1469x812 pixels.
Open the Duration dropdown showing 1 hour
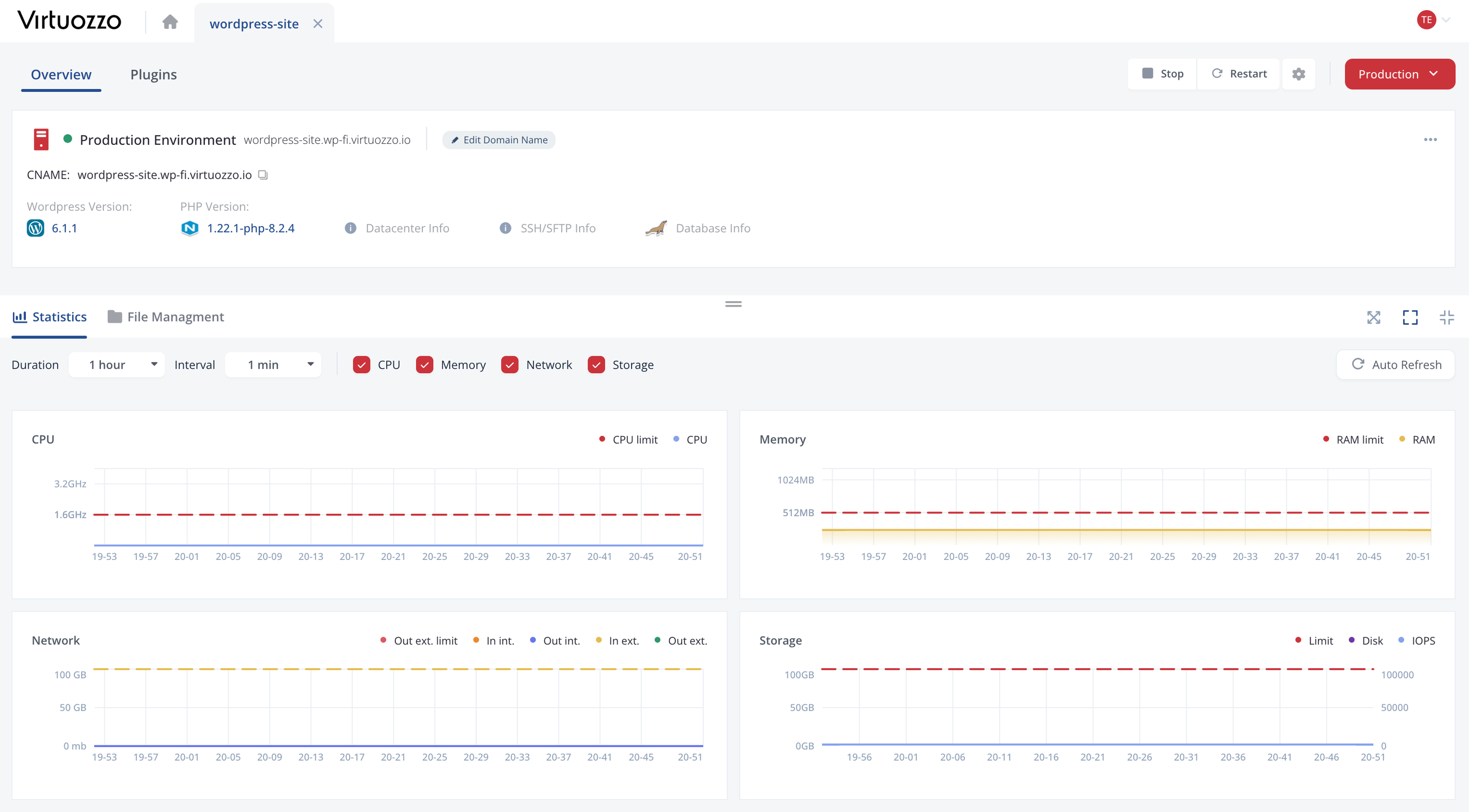tap(117, 365)
